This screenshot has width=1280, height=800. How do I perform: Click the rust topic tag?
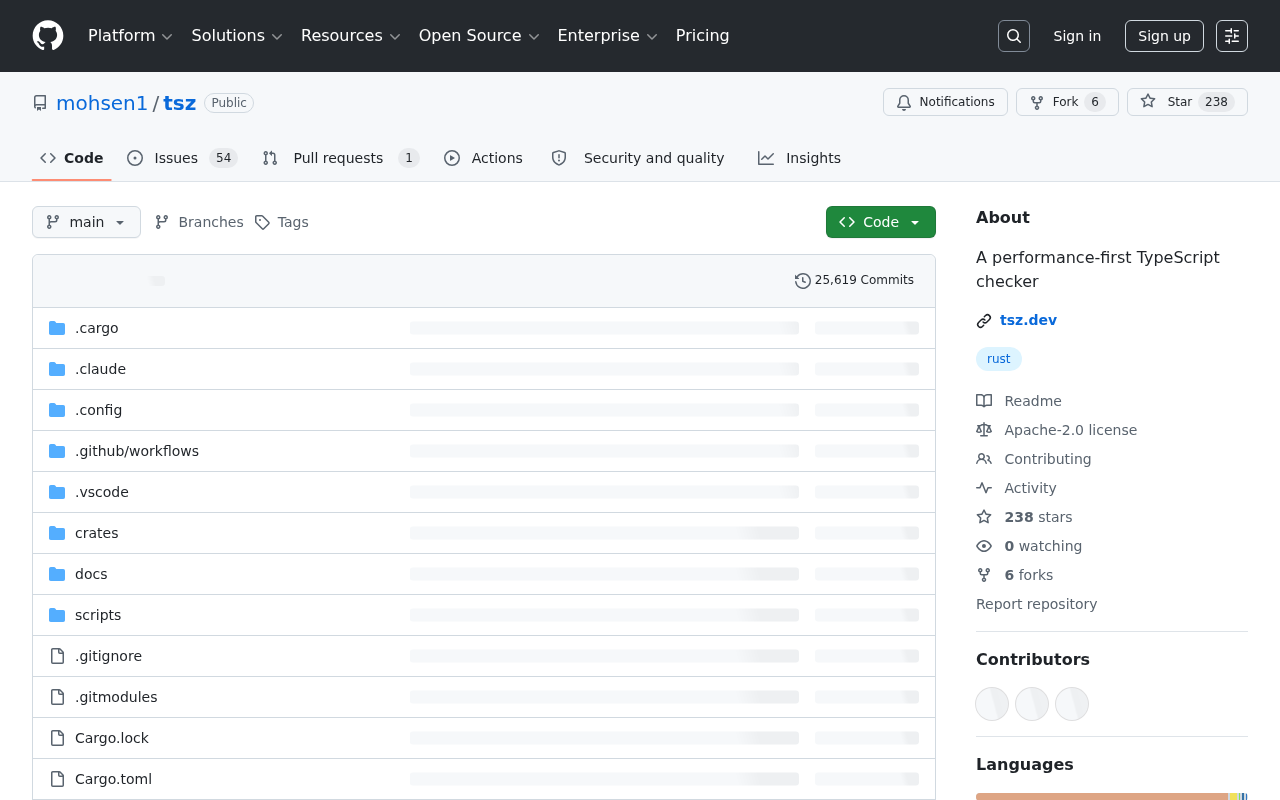(x=999, y=359)
